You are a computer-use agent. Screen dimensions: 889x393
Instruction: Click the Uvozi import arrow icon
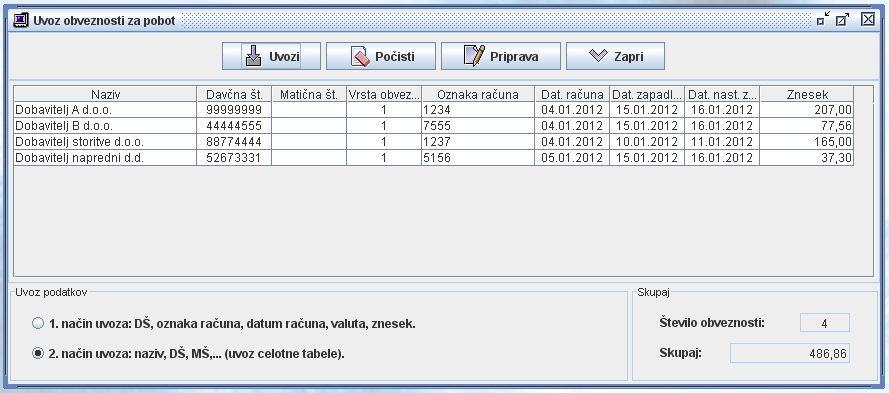pyautogui.click(x=253, y=56)
